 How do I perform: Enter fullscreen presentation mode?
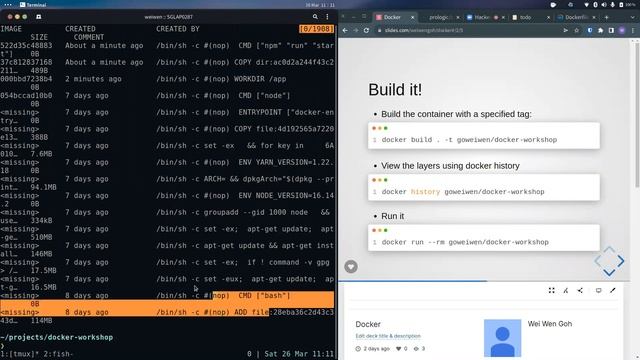tap(551, 290)
